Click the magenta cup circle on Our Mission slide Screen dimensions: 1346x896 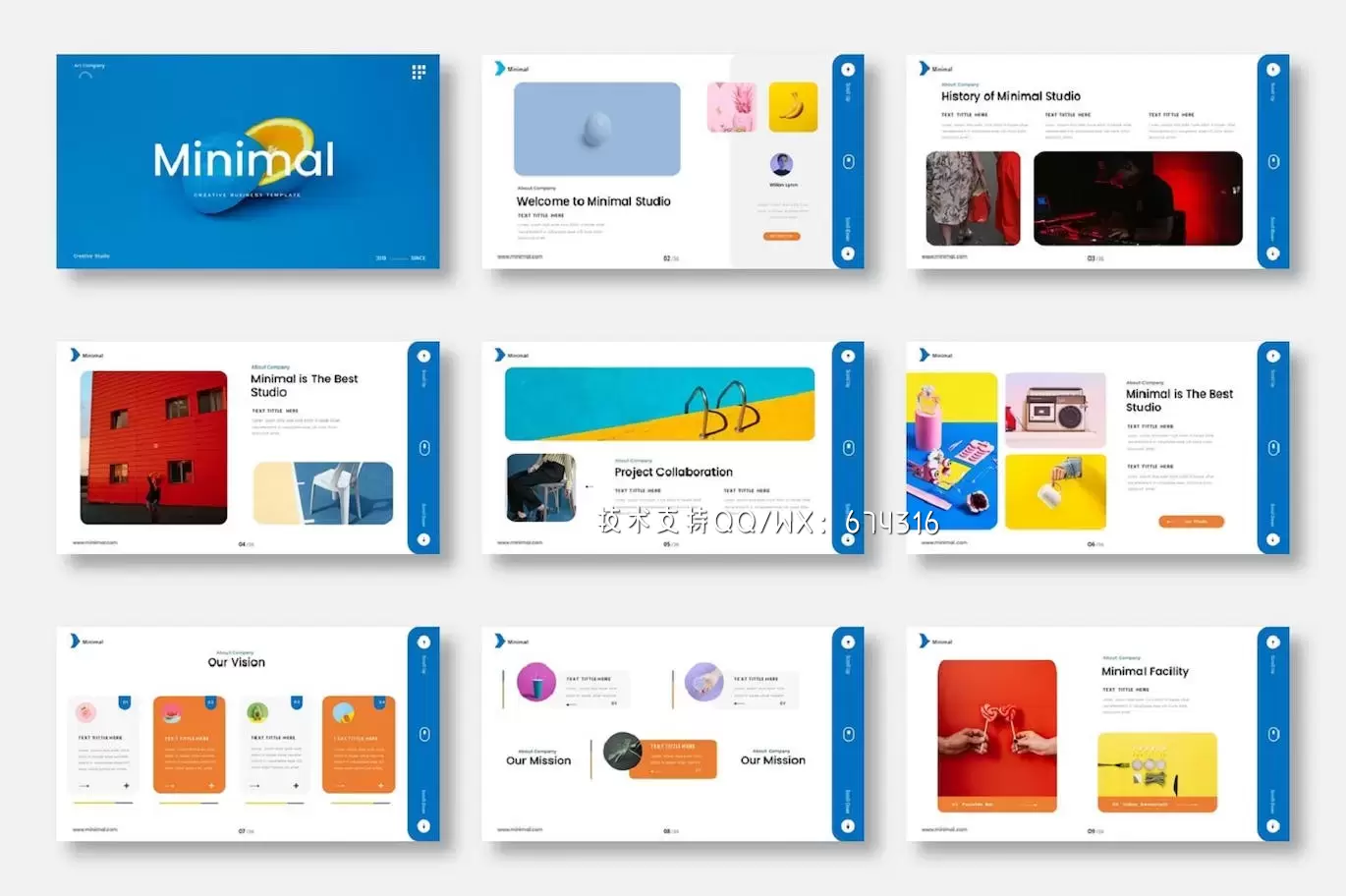(536, 682)
